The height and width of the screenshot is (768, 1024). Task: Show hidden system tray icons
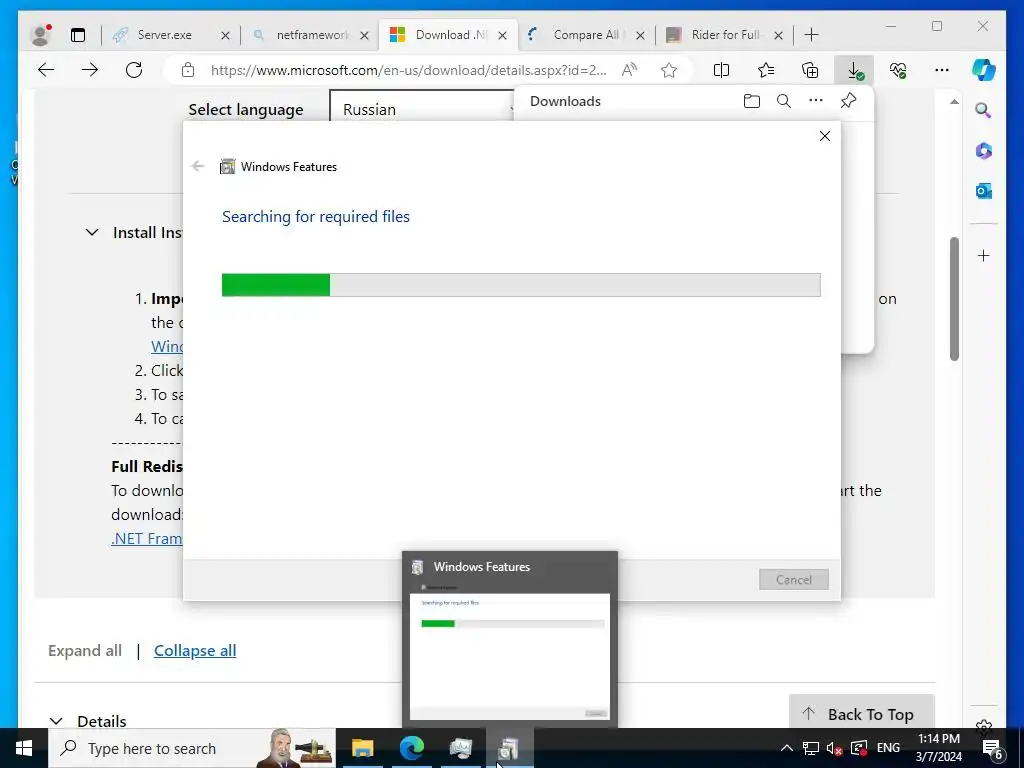[787, 748]
